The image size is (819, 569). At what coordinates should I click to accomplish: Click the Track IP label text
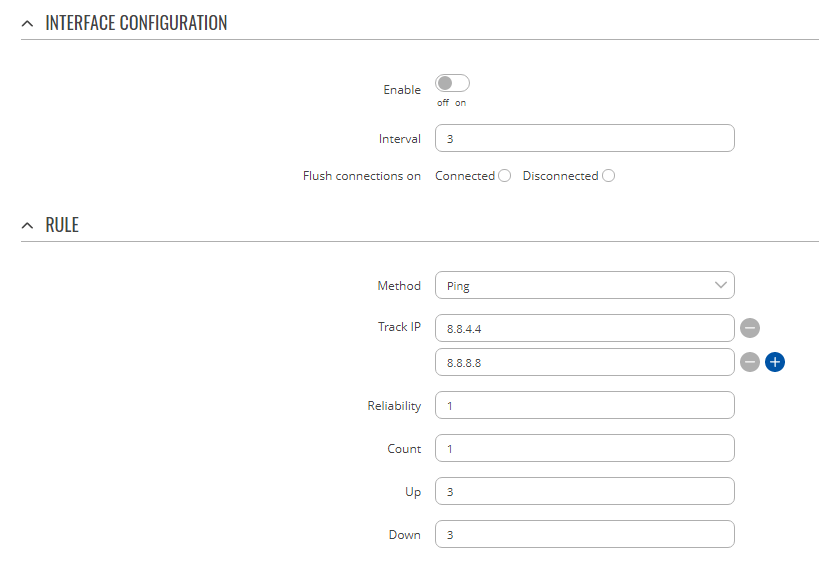[399, 327]
